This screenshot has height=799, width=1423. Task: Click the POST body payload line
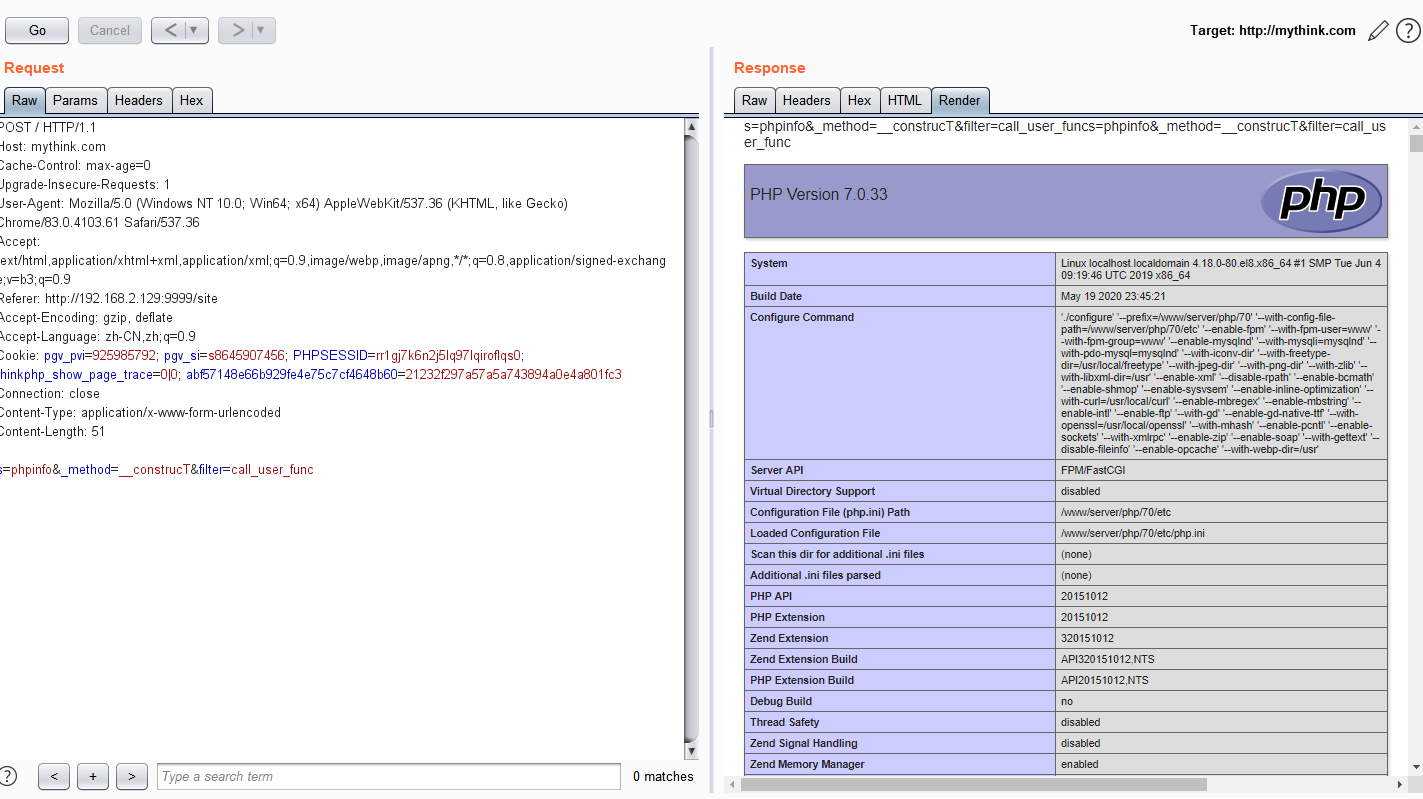point(157,469)
